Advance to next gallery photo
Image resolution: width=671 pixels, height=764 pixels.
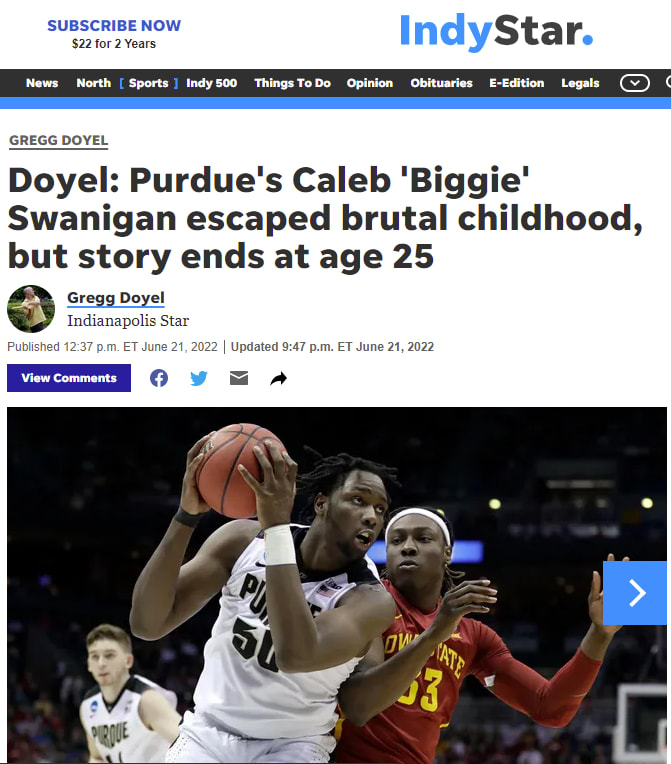point(636,593)
